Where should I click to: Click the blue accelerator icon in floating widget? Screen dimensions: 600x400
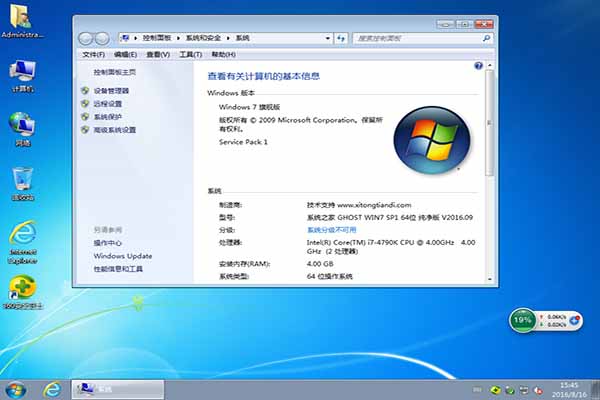574,320
